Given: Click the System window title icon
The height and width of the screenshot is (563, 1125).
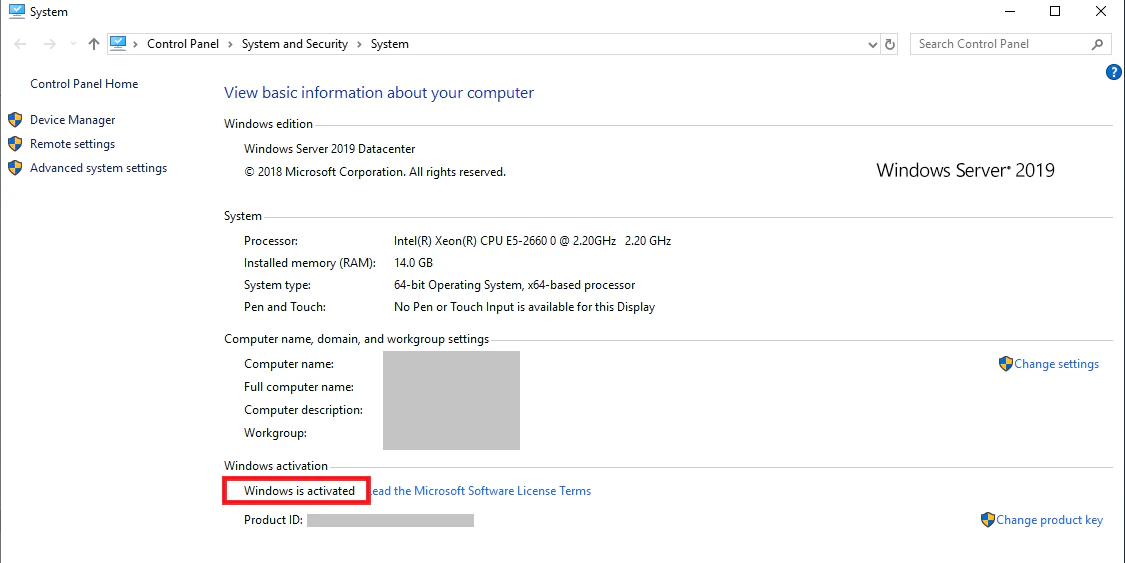Looking at the screenshot, I should pos(17,11).
